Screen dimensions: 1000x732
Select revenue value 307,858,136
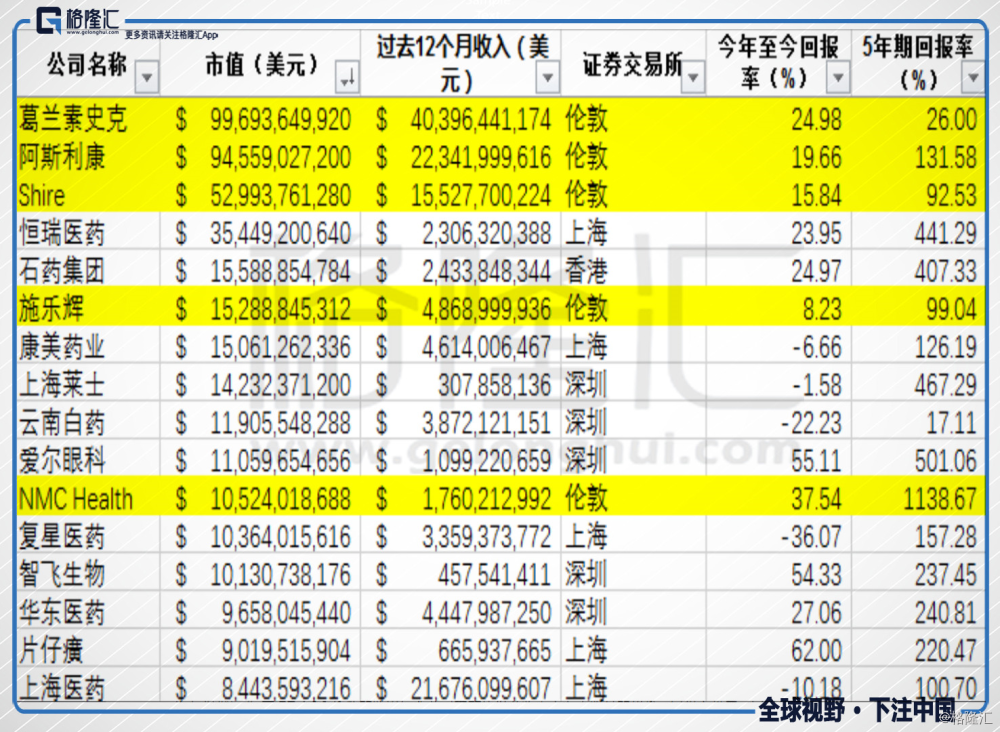(x=495, y=385)
